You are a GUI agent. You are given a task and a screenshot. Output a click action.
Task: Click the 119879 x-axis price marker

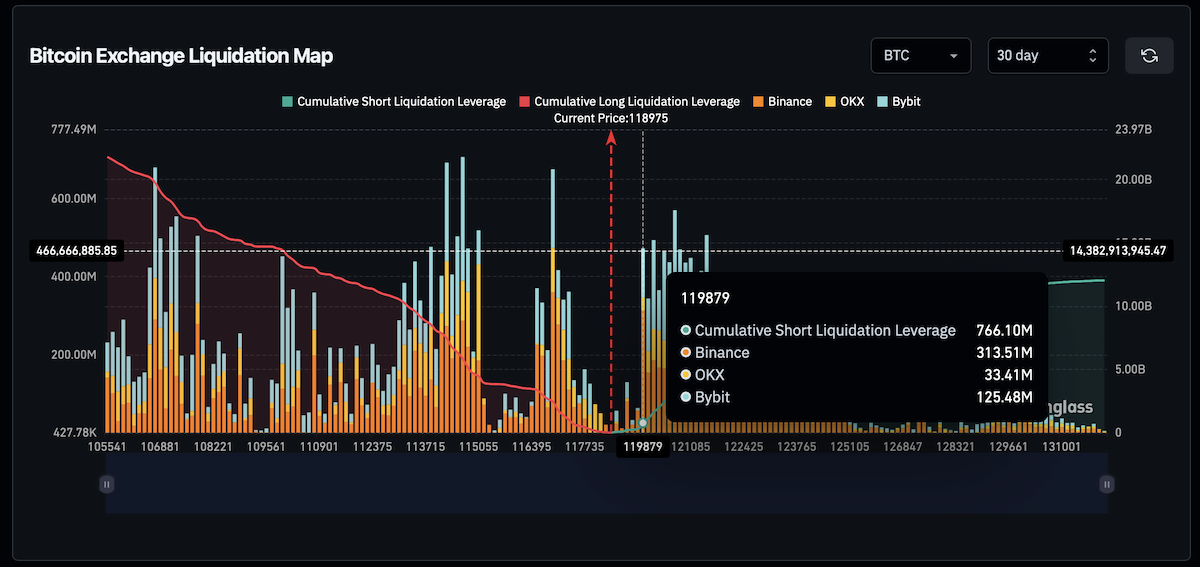644,447
